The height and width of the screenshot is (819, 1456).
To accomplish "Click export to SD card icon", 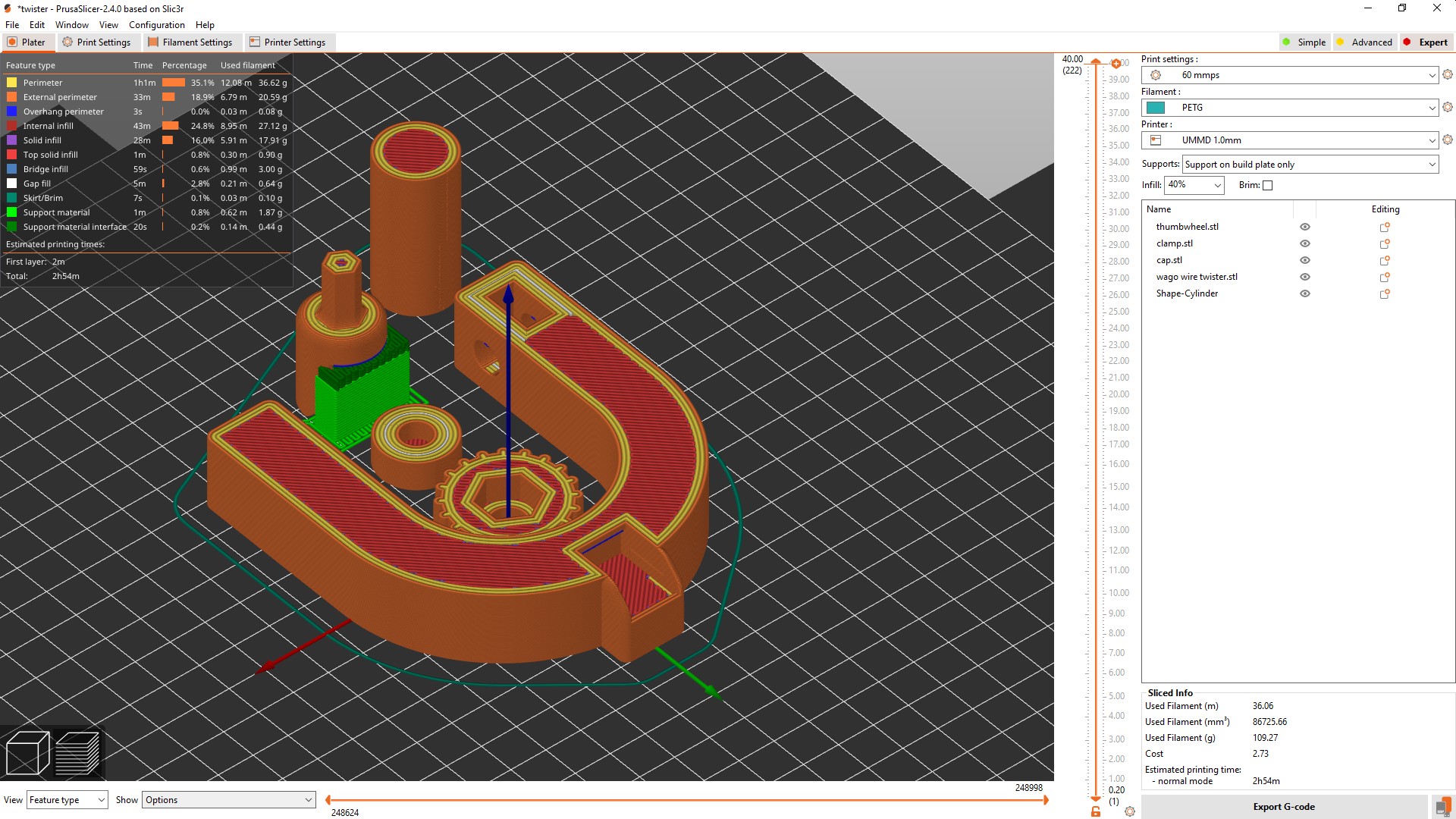I will coord(1442,807).
